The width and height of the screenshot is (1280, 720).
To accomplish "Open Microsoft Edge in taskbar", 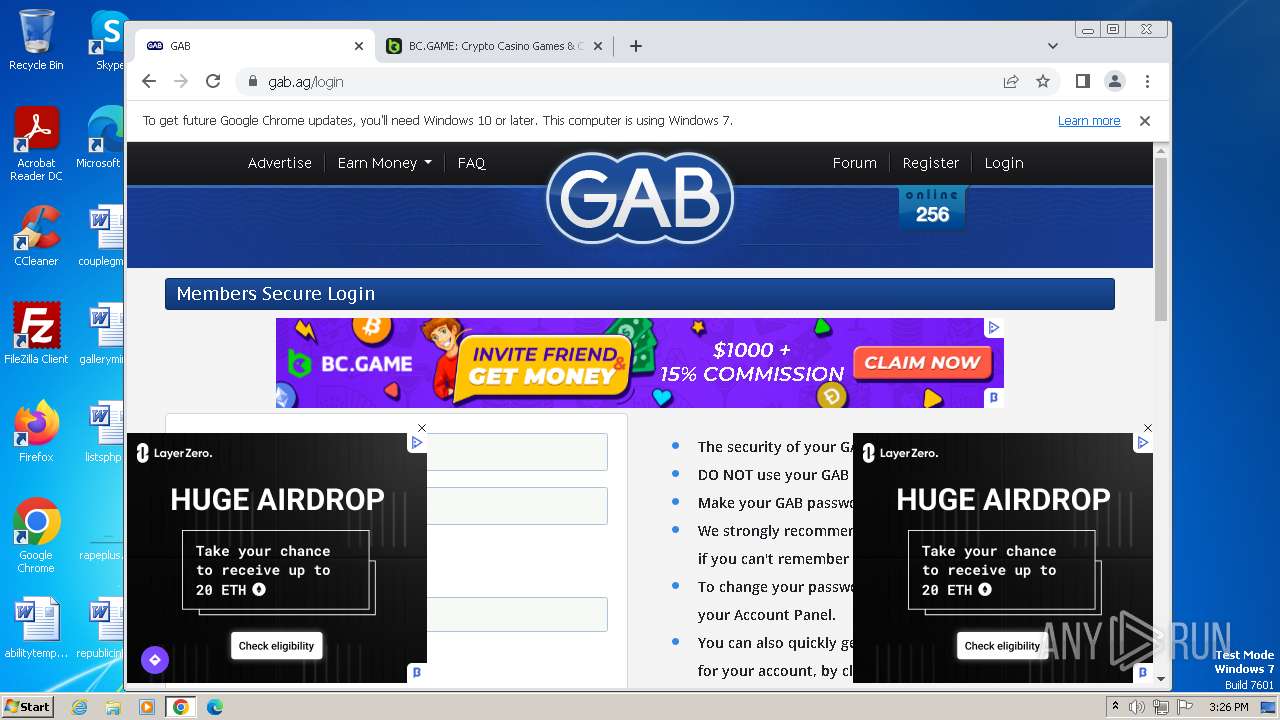I will pos(215,707).
